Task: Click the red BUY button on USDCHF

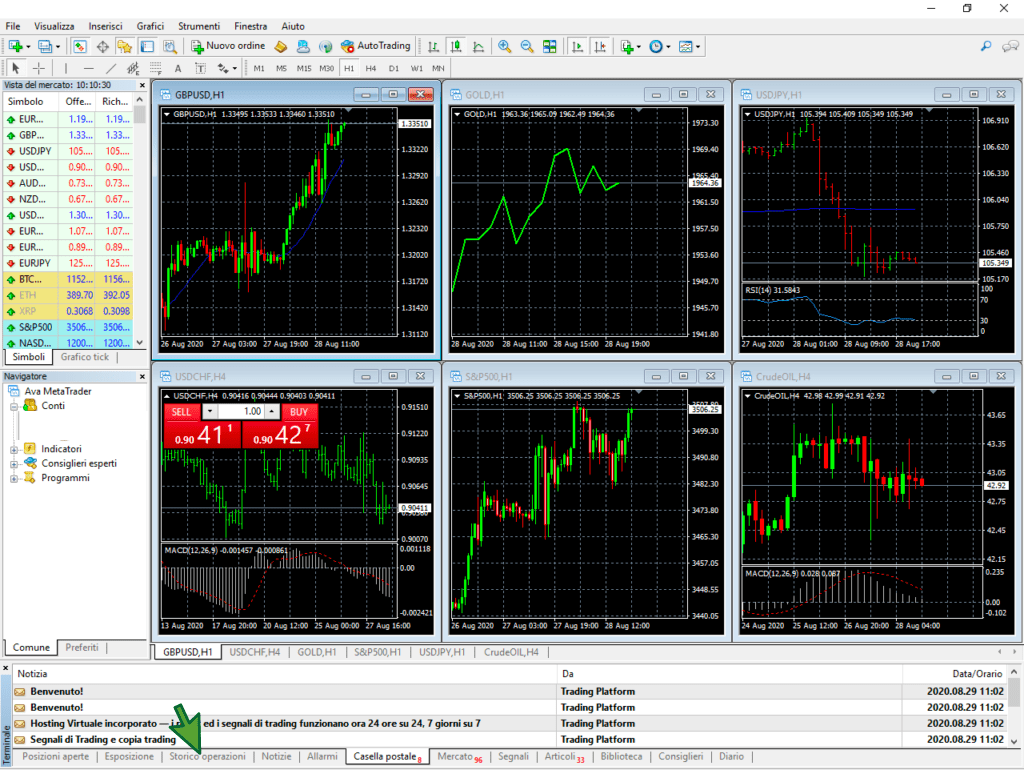Action: tap(299, 412)
